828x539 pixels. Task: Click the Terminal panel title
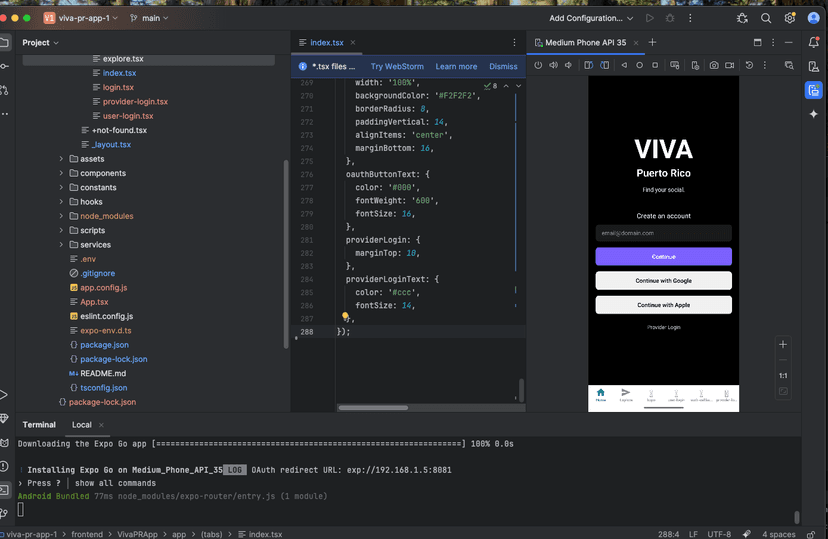[39, 425]
